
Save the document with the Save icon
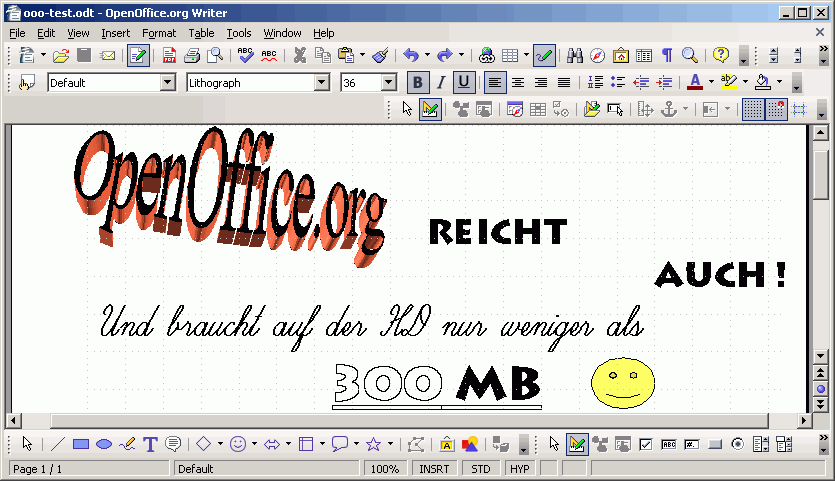click(x=84, y=55)
